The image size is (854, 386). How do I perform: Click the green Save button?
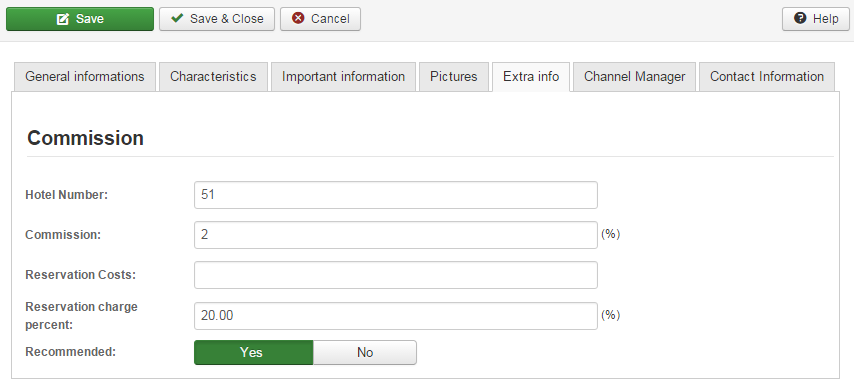pyautogui.click(x=80, y=19)
